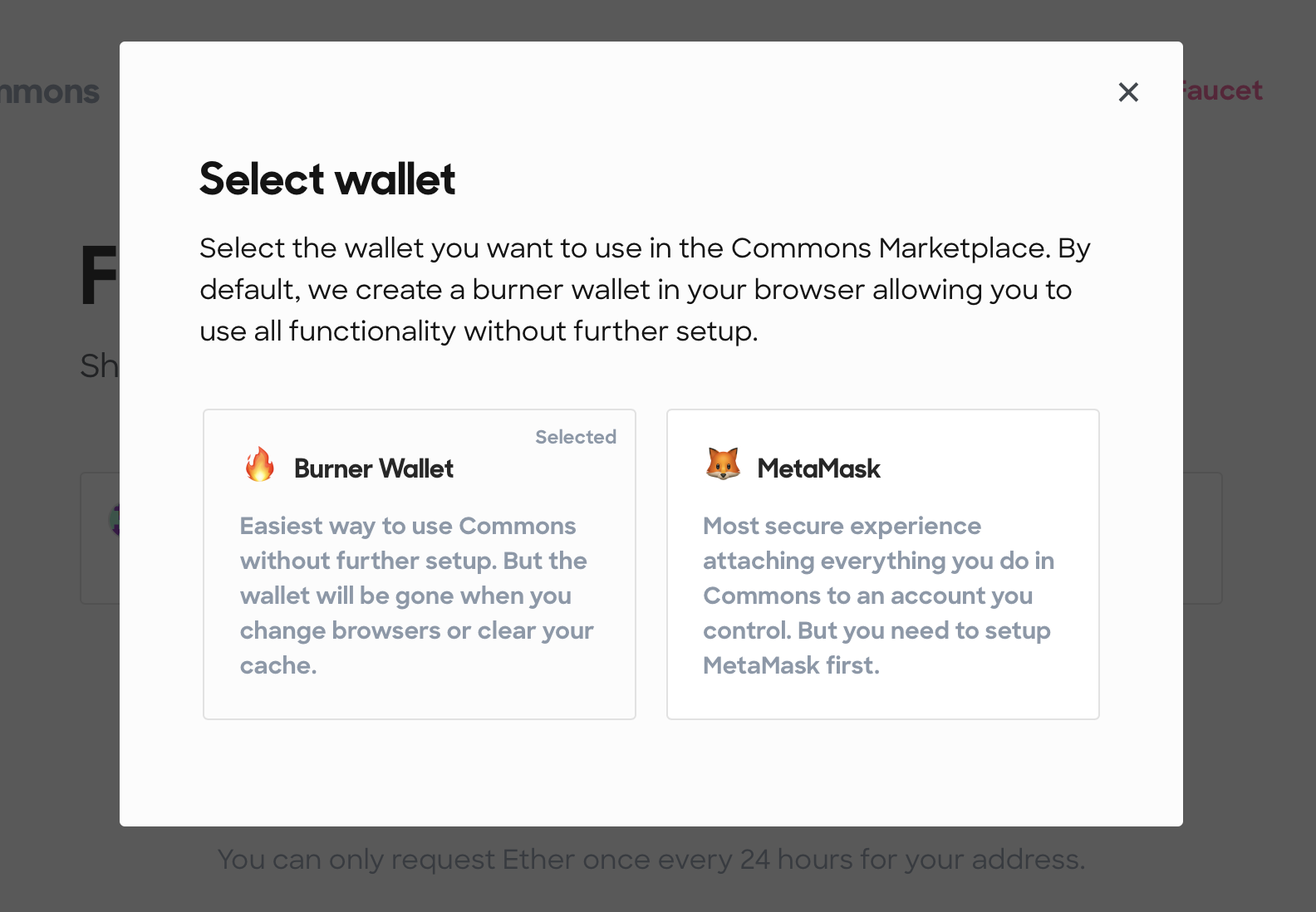Click the Ether request 24 hours notice
Viewport: 1316px width, 912px height.
651,859
